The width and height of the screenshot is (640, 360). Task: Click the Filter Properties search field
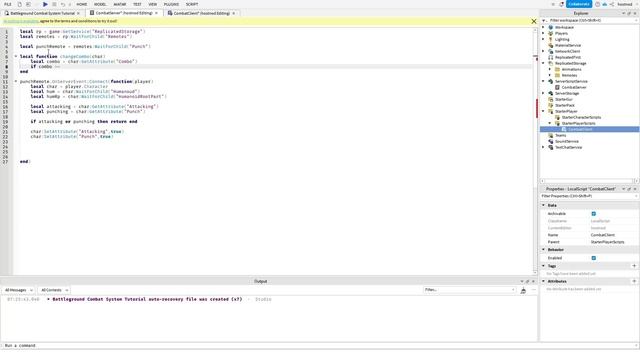[x=589, y=196]
